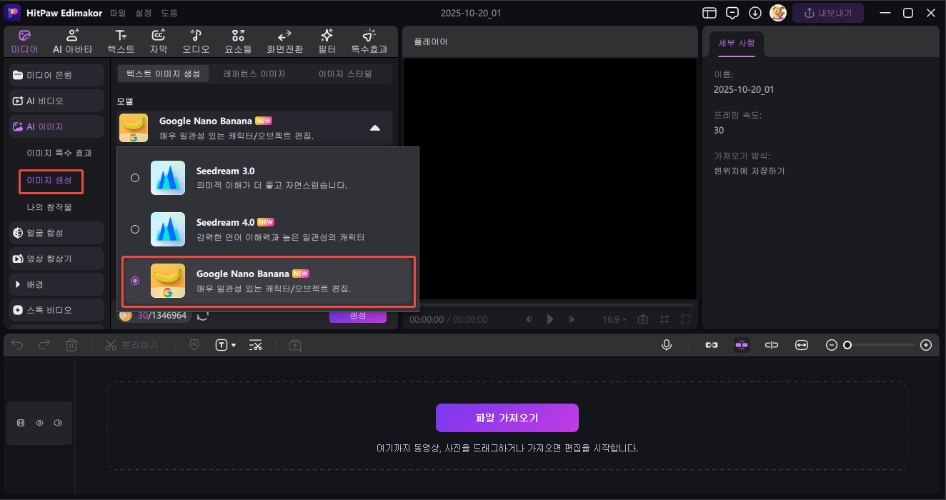Expand the 미디어 은행 sidebar item
The height and width of the screenshot is (500, 946).
pyautogui.click(x=56, y=75)
